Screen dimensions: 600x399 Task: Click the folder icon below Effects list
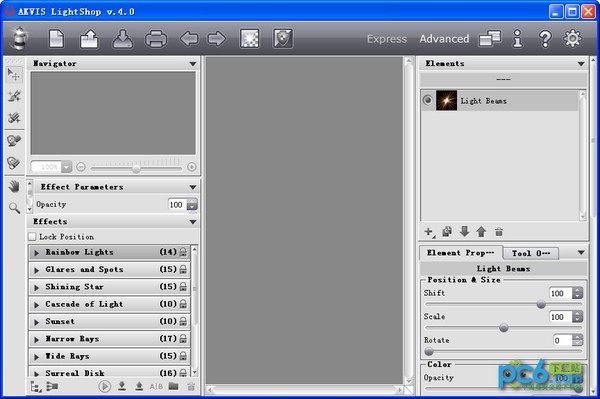(x=174, y=386)
